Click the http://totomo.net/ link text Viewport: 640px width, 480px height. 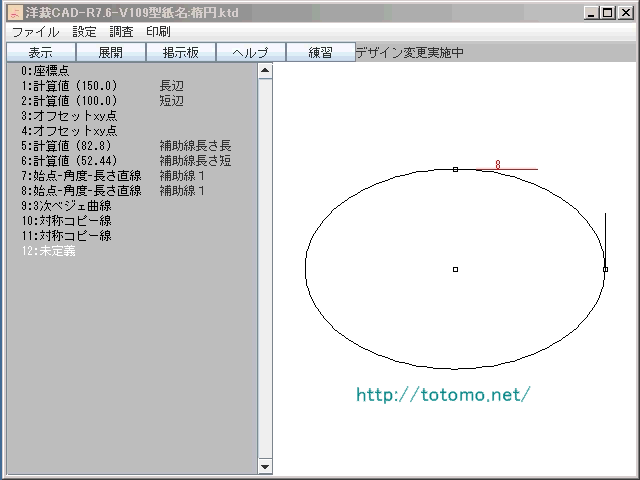coord(443,394)
